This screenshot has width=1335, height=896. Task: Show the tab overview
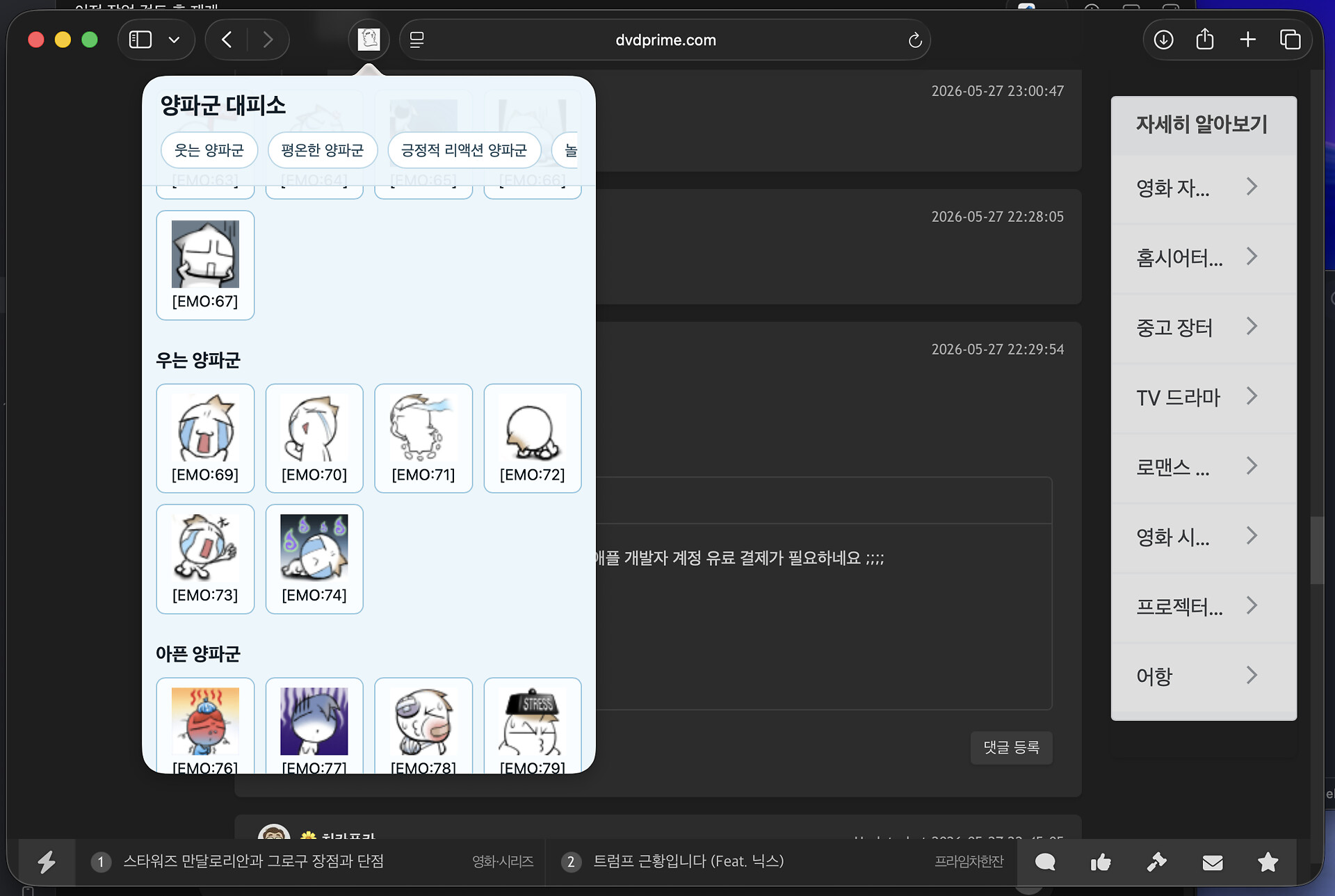click(x=1290, y=40)
